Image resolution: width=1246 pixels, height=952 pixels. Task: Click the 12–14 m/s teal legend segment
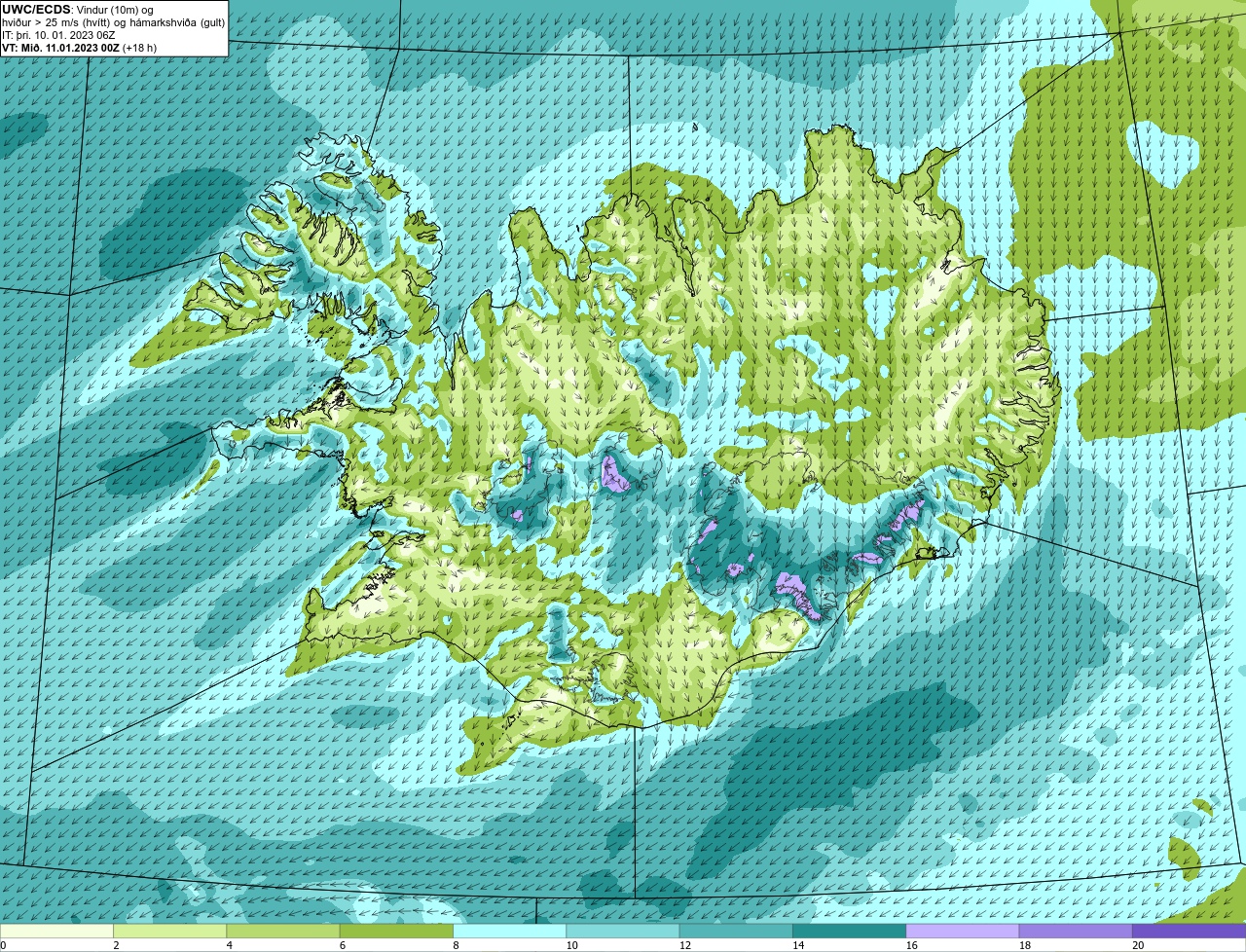pos(736,931)
